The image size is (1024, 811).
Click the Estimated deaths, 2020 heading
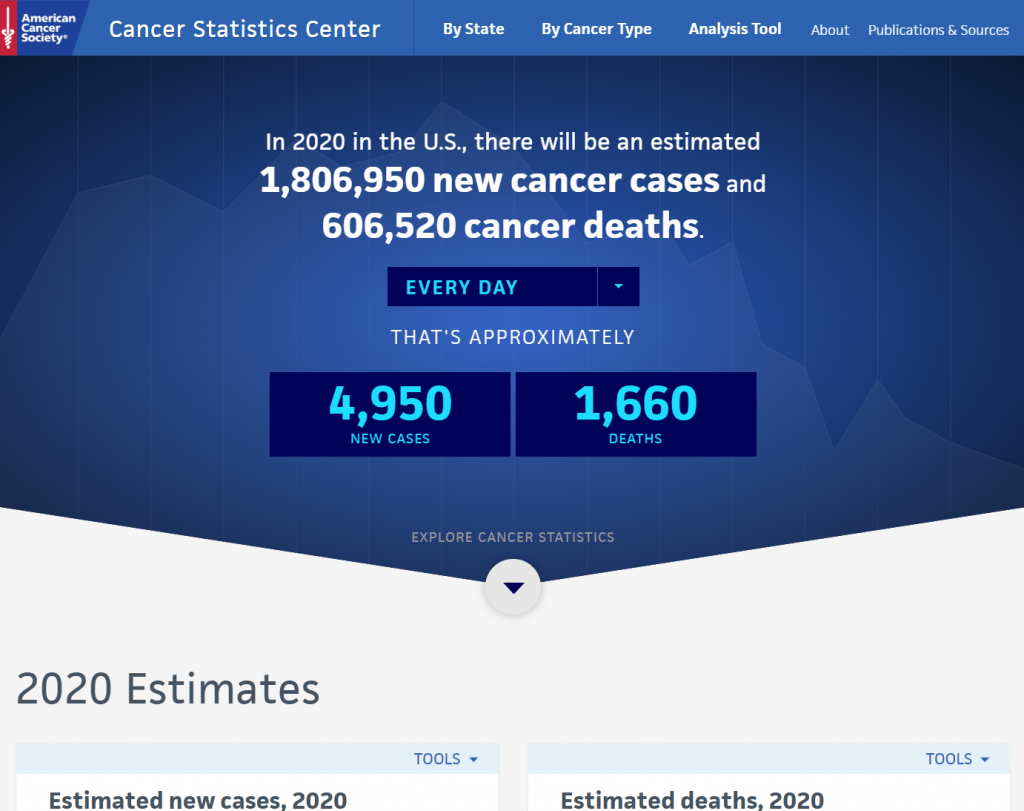692,800
